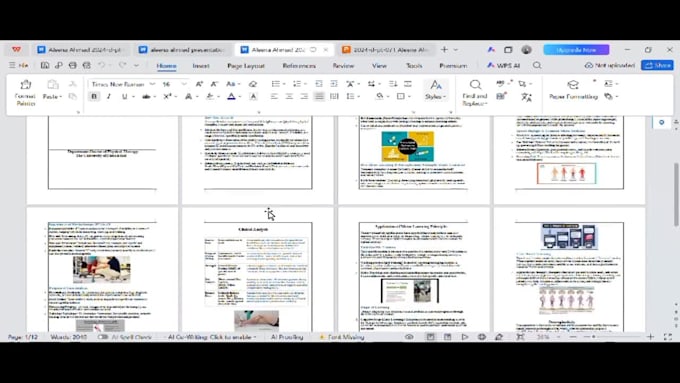Viewport: 680px width, 383px height.
Task: Click the Font Missing warning in status bar
Action: click(x=342, y=337)
